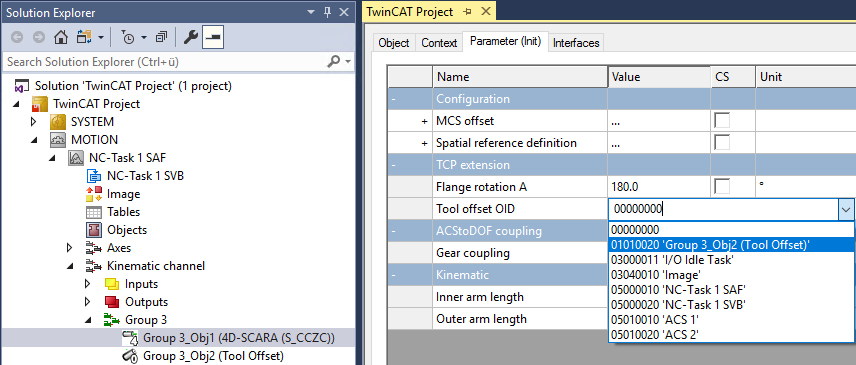
Task: Open the Solution Explorer window options dropdown
Action: pos(311,12)
